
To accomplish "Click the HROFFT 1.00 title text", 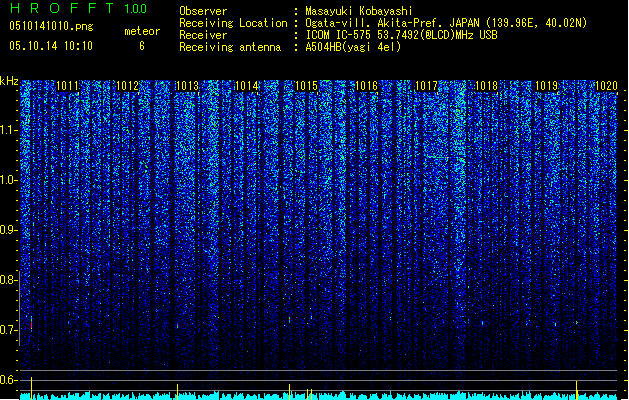I will (78, 8).
